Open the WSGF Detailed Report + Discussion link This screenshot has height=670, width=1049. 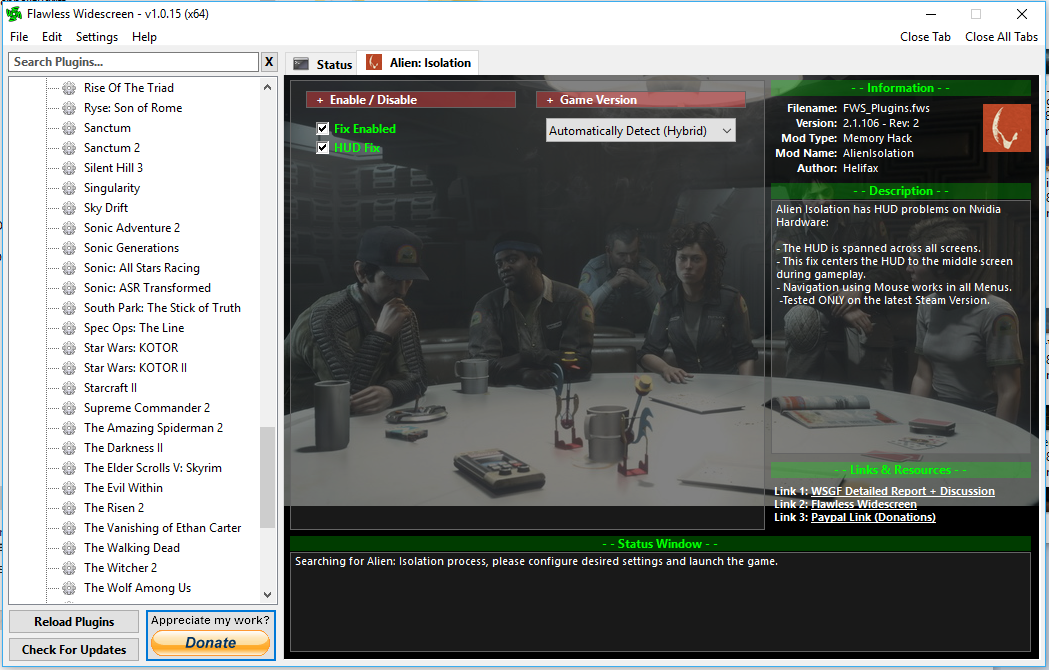902,491
